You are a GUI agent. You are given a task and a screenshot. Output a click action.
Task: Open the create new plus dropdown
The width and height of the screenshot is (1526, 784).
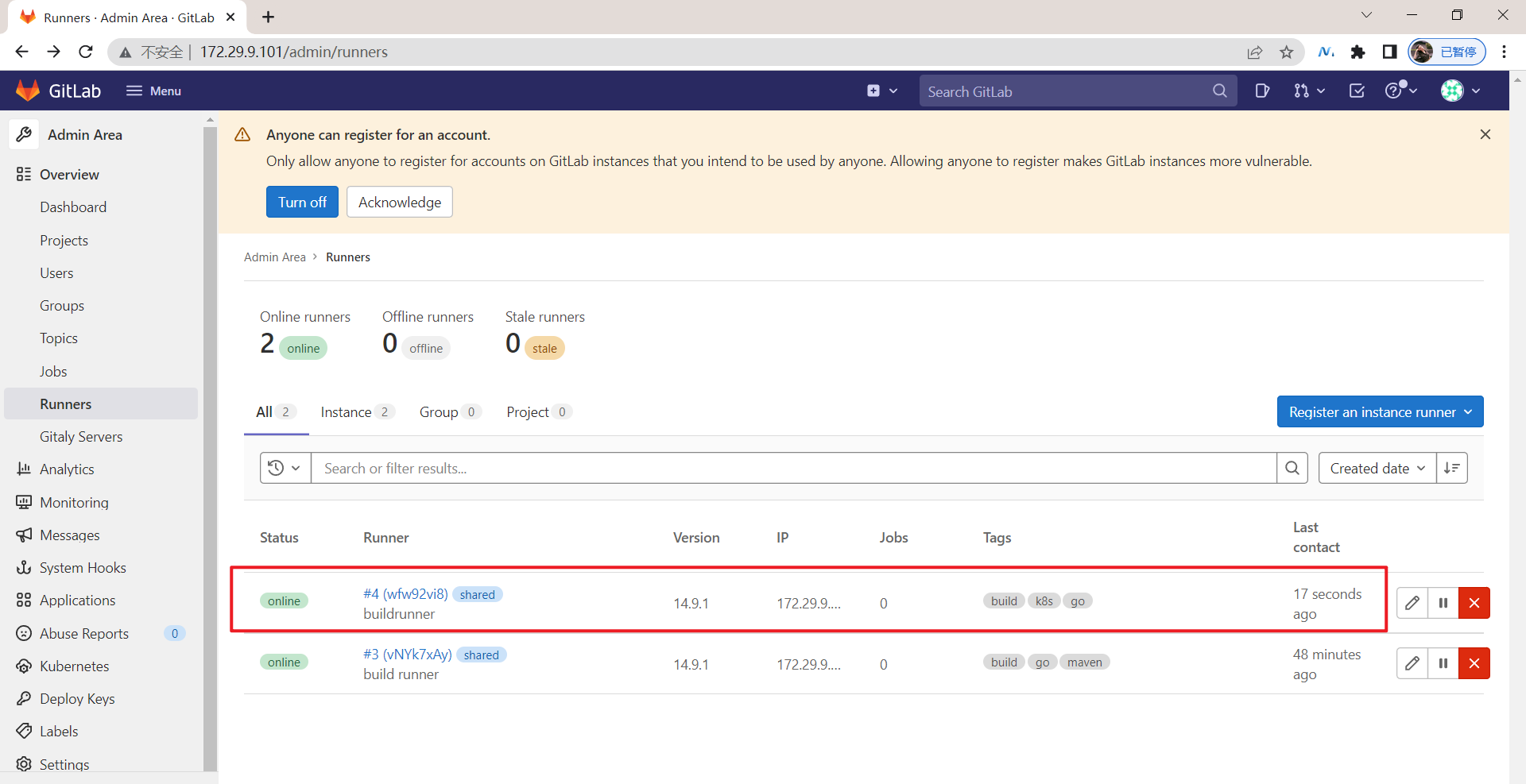pyautogui.click(x=882, y=91)
